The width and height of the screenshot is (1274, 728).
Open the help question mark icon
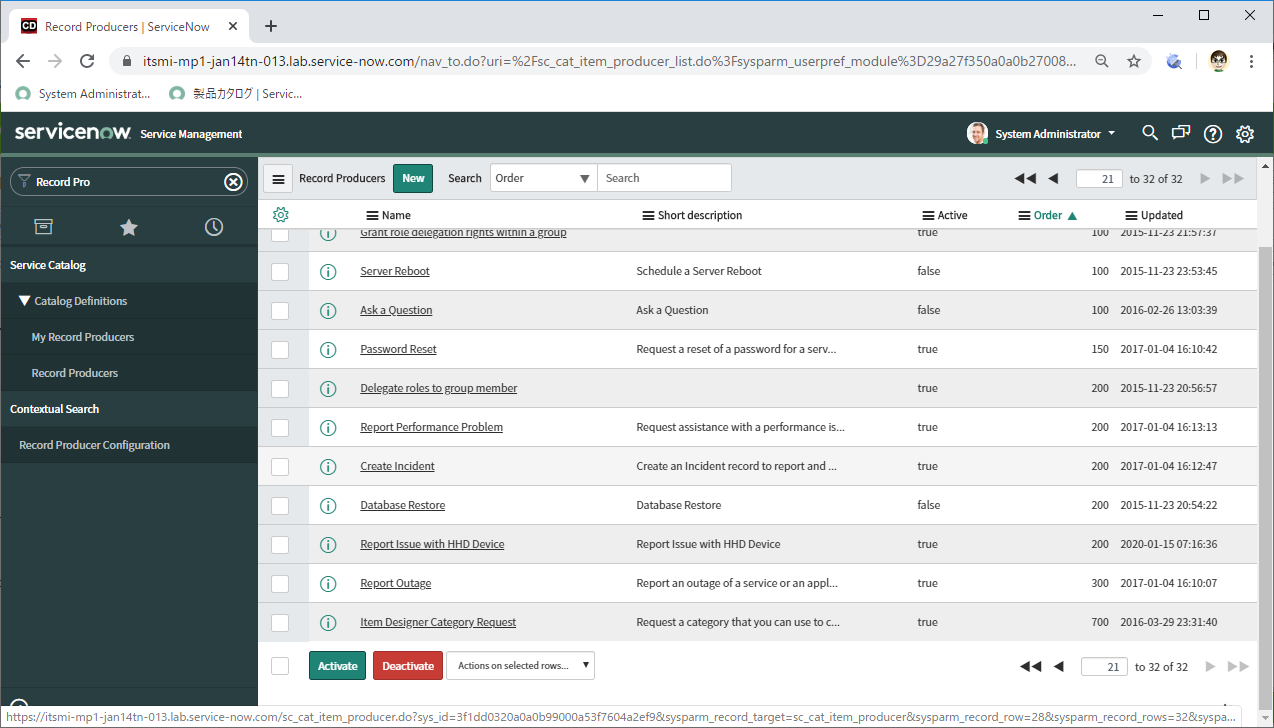pos(1213,133)
